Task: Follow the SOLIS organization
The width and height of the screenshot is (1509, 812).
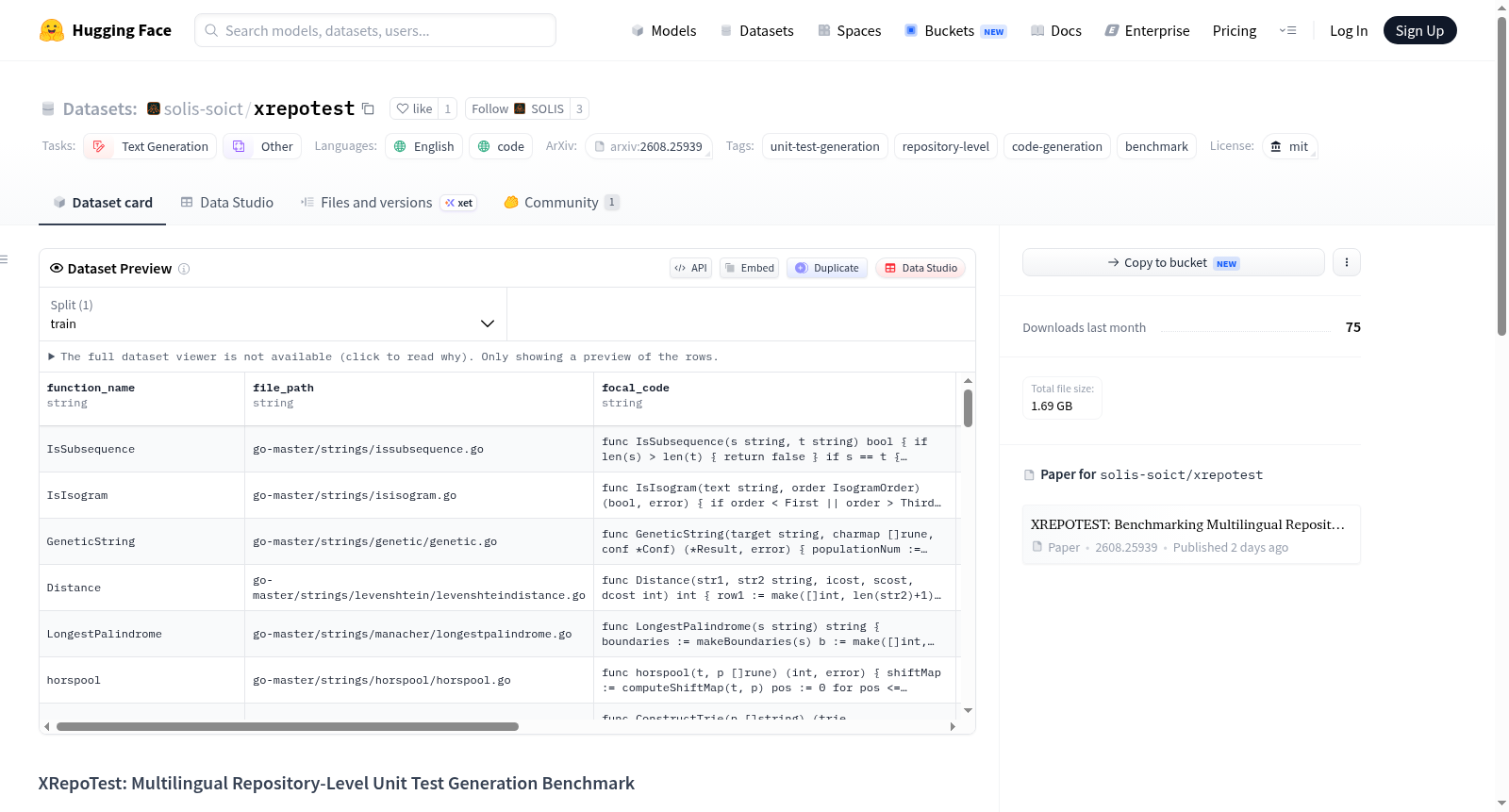Action: tap(518, 108)
